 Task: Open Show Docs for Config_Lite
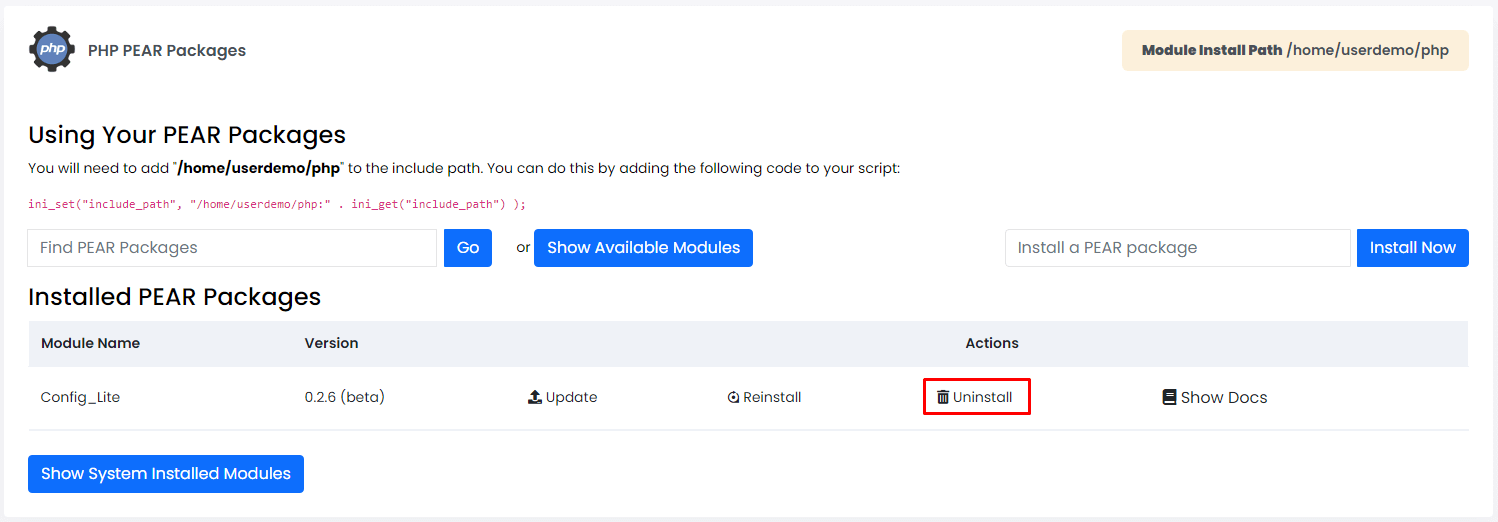click(x=1214, y=397)
